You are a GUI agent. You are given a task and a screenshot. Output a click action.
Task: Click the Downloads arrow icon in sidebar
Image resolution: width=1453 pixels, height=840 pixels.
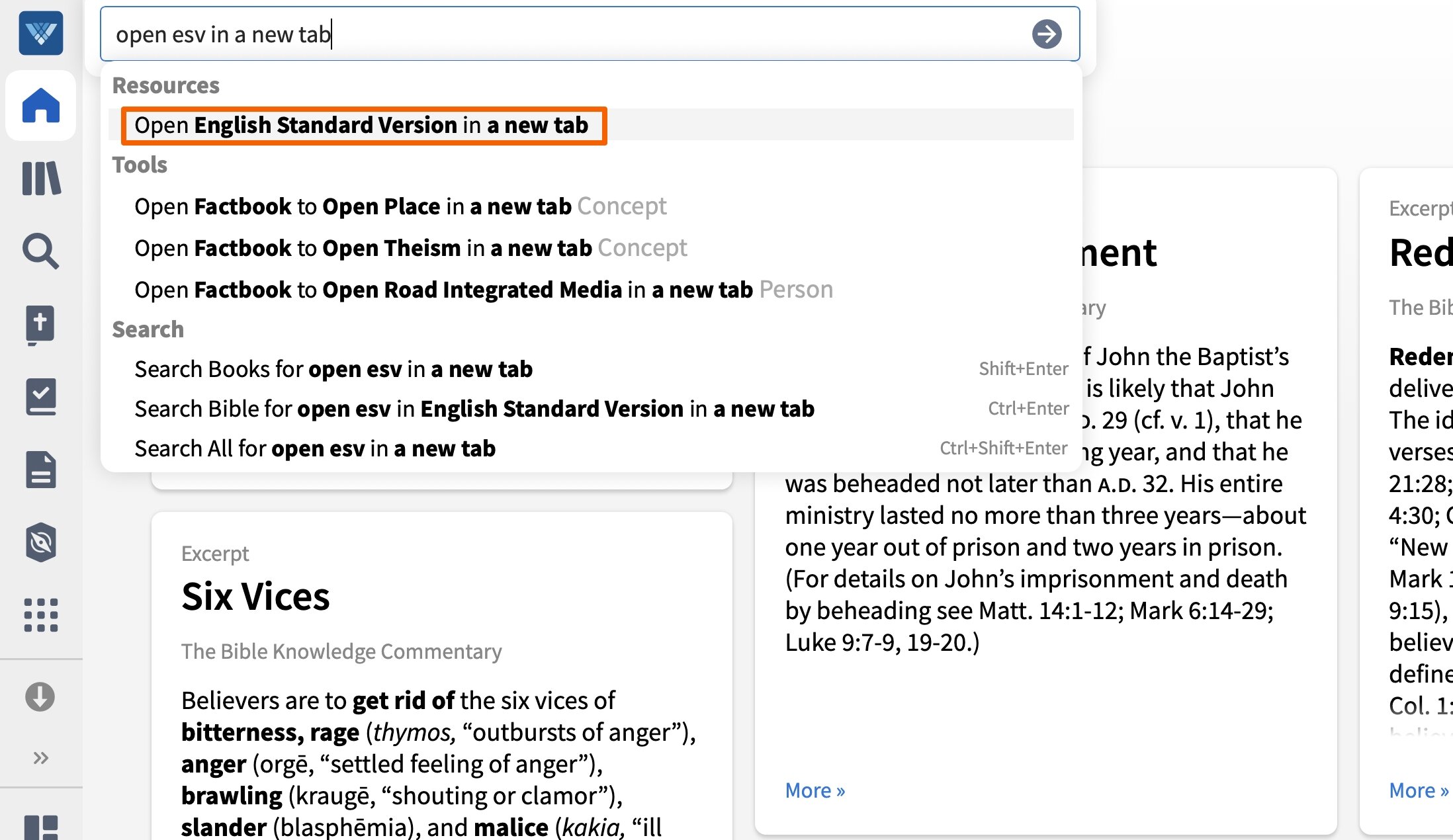(x=40, y=696)
